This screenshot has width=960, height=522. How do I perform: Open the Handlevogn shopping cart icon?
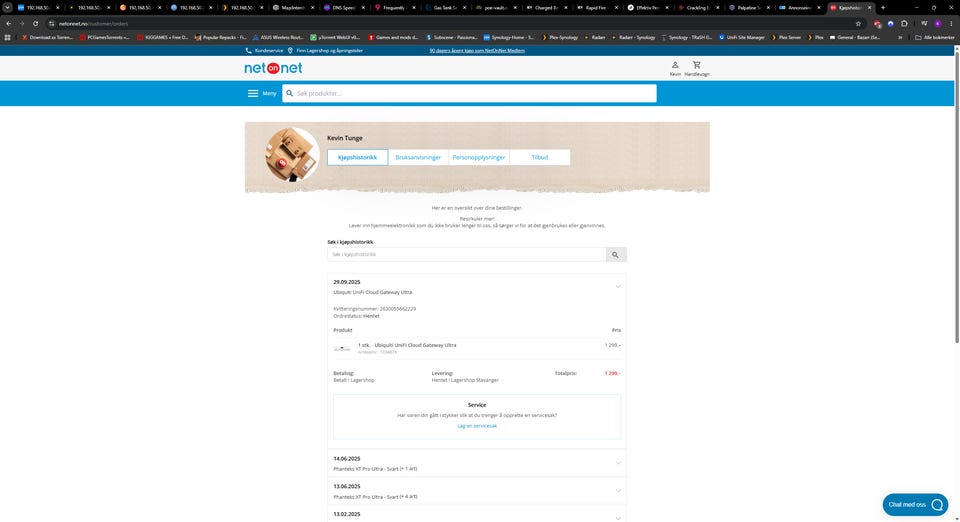pos(697,65)
